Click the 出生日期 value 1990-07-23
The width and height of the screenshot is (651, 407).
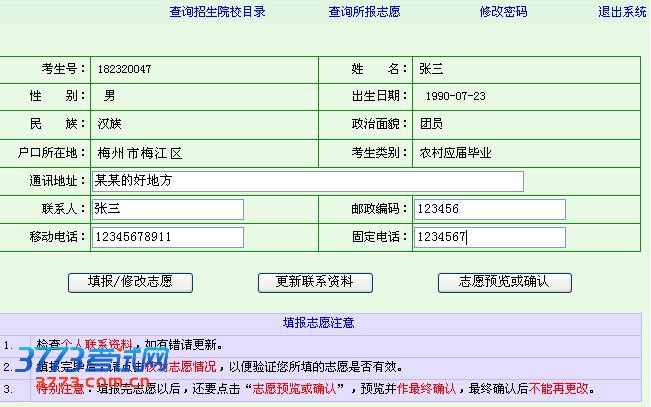(455, 97)
